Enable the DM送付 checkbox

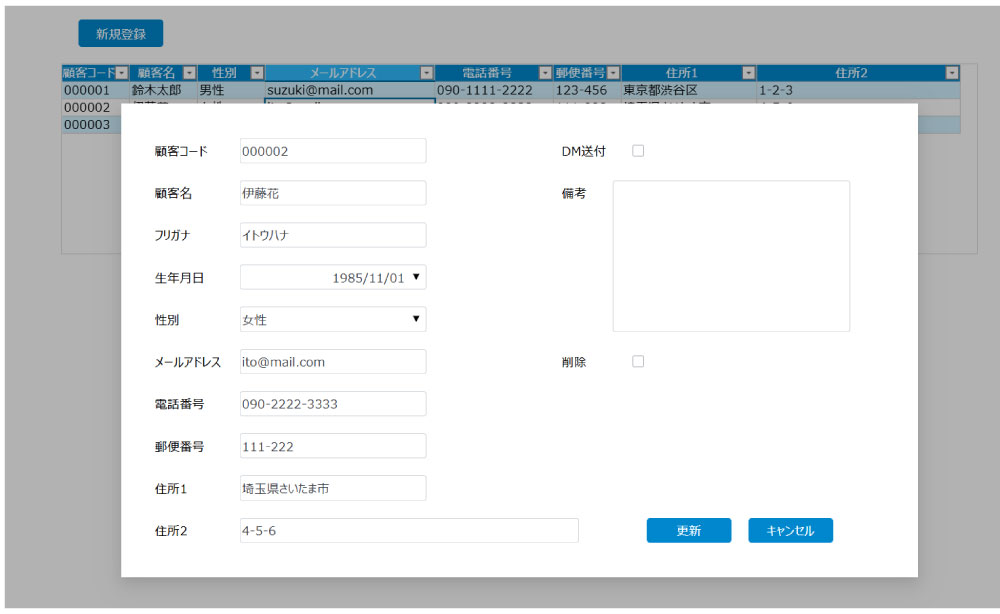click(x=638, y=151)
